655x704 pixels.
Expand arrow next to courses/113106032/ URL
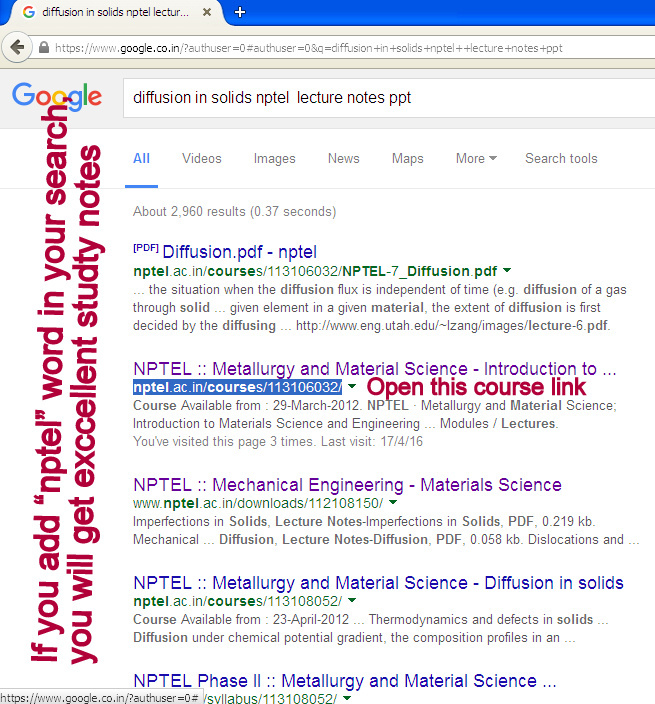coord(352,386)
